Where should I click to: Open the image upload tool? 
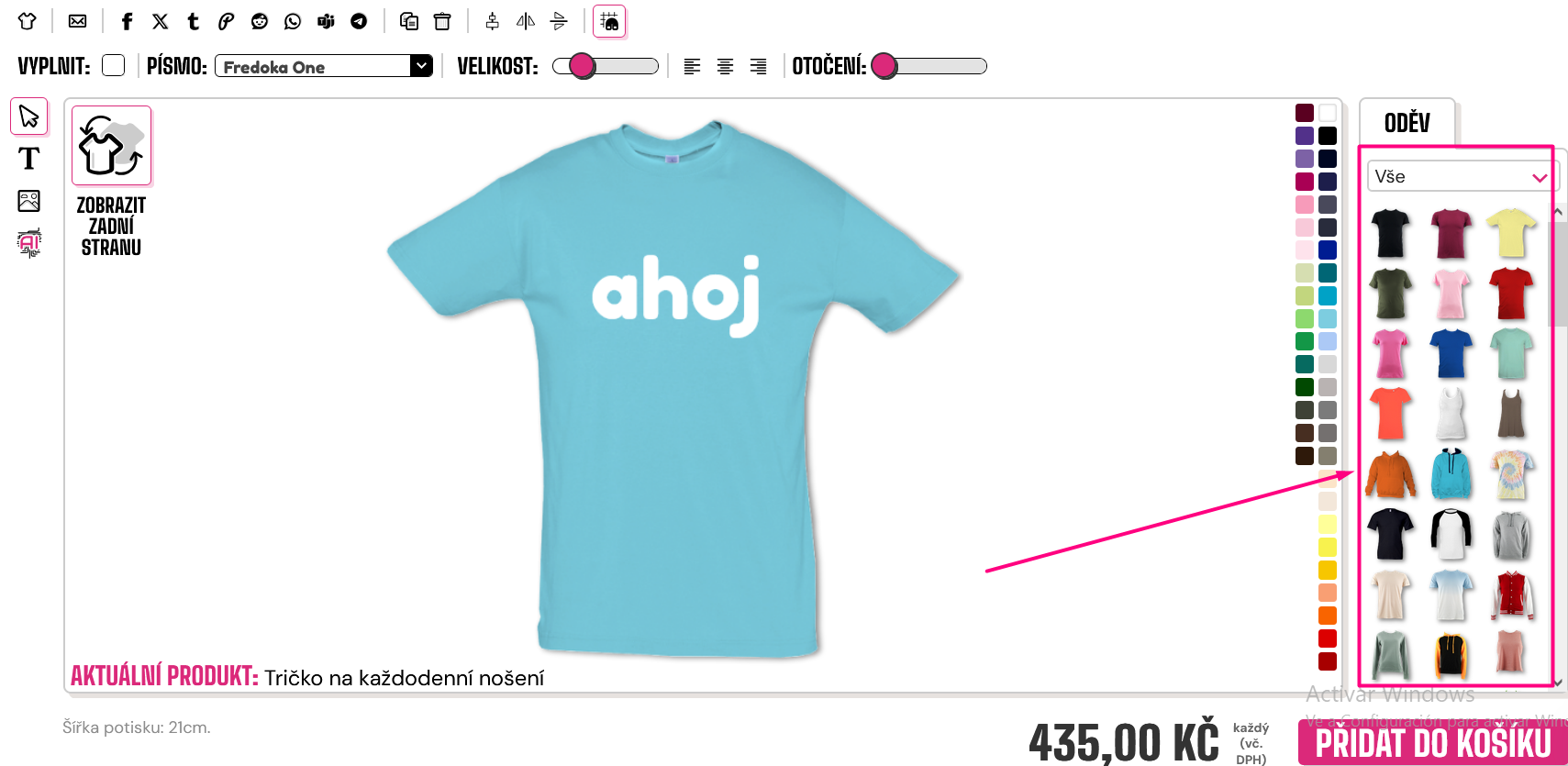point(29,201)
